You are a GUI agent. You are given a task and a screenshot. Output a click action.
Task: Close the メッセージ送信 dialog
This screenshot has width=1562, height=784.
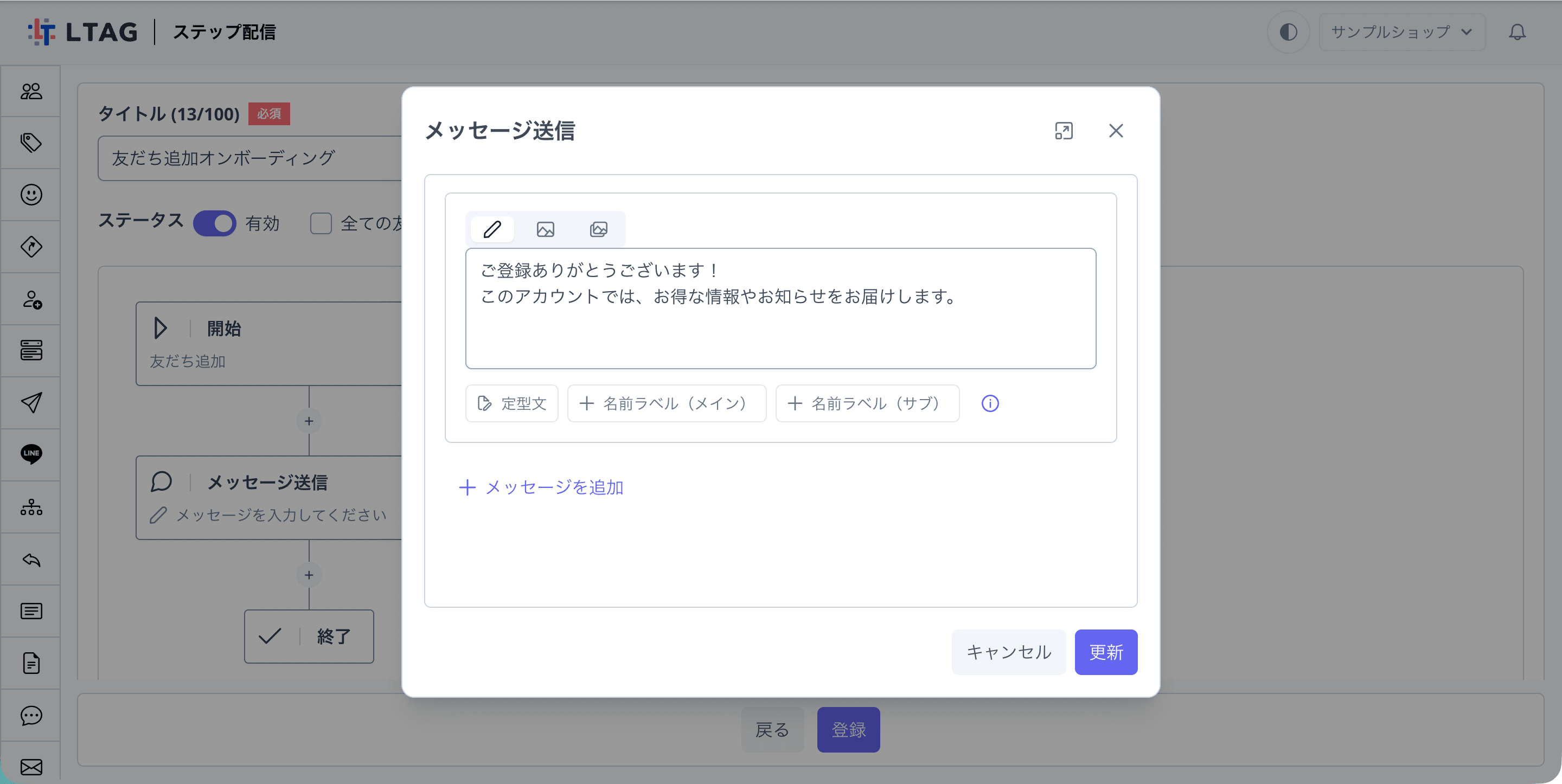(x=1116, y=131)
